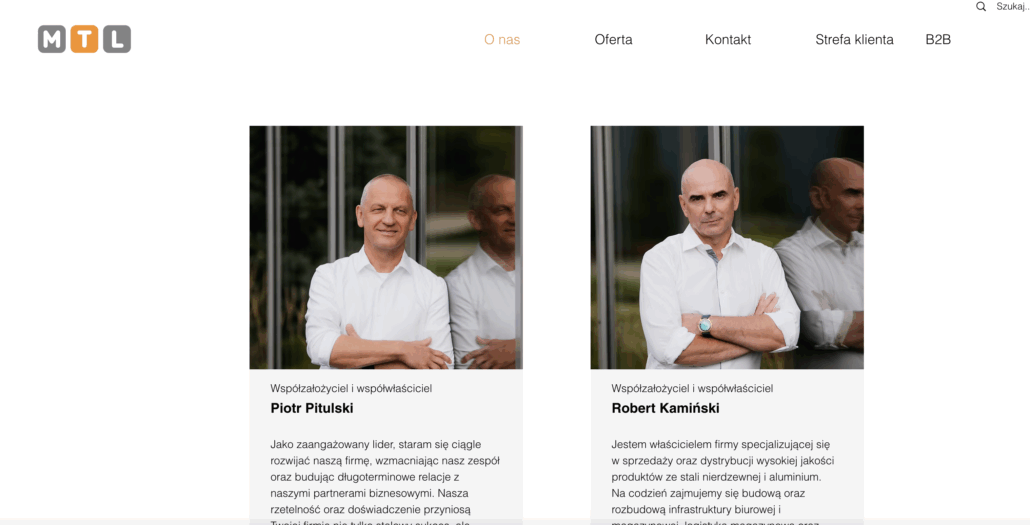Click Robert Kamiński's portrait photo
This screenshot has height=525, width=1030.
point(727,247)
